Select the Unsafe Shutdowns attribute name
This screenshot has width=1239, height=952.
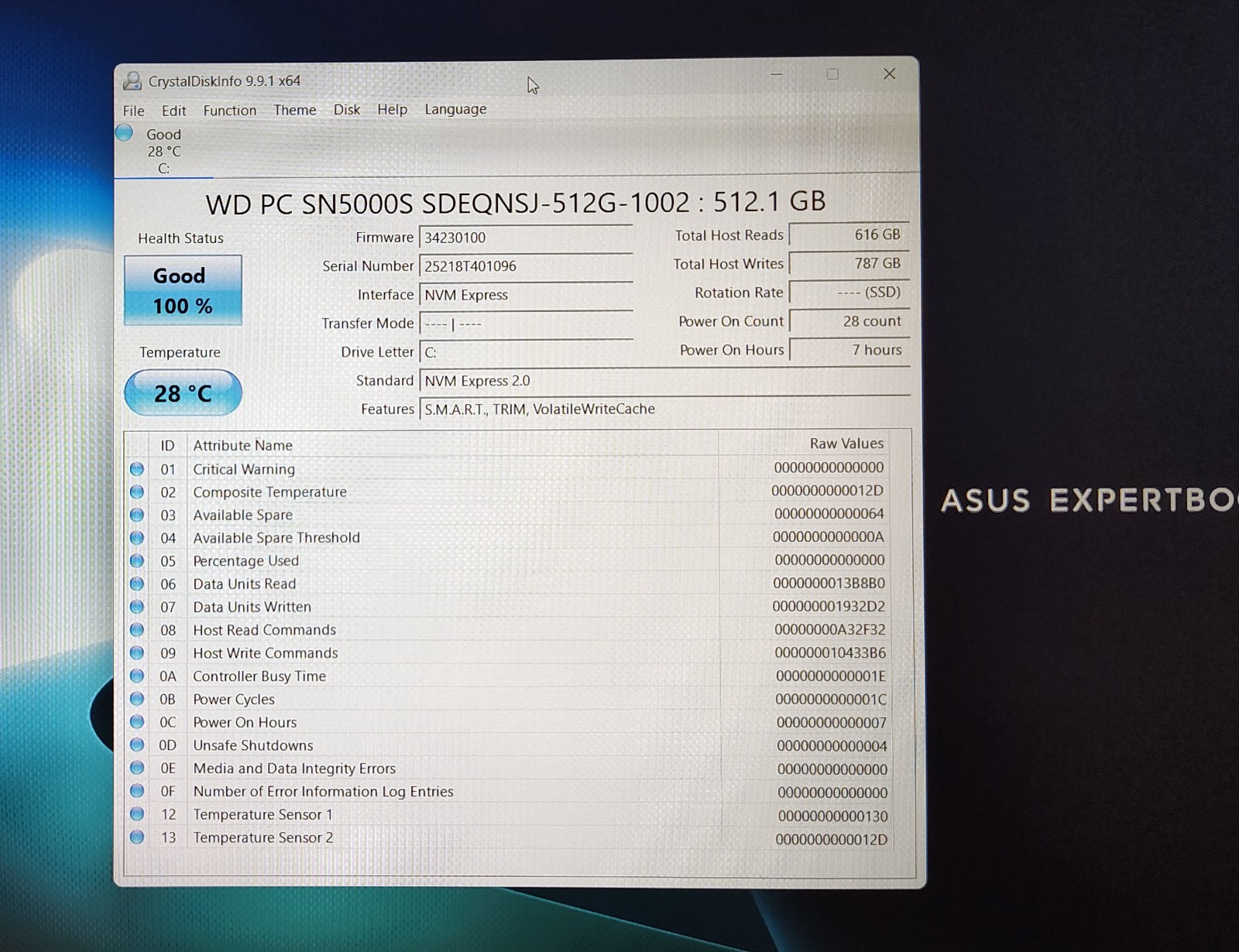(253, 745)
